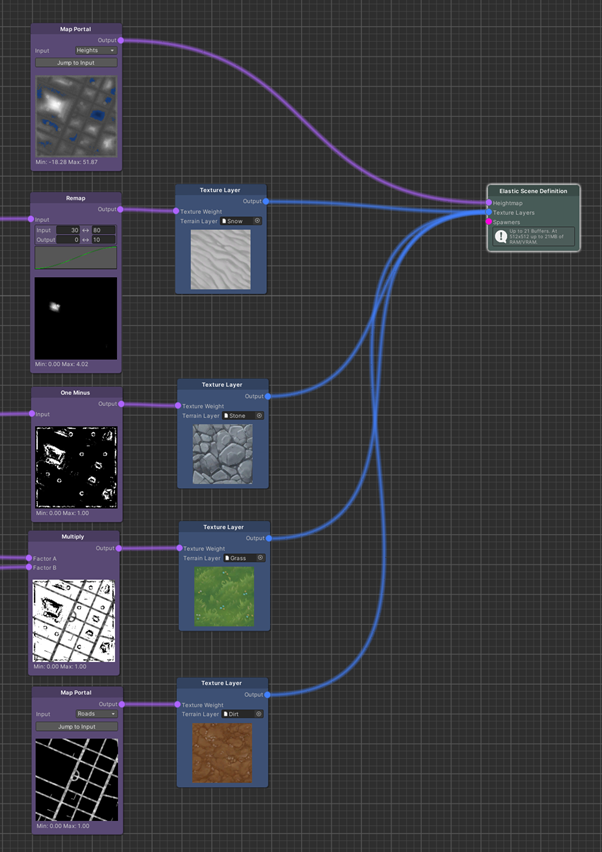The height and width of the screenshot is (852, 602).
Task: Click the Output port of the Multiply node
Action: click(x=119, y=548)
